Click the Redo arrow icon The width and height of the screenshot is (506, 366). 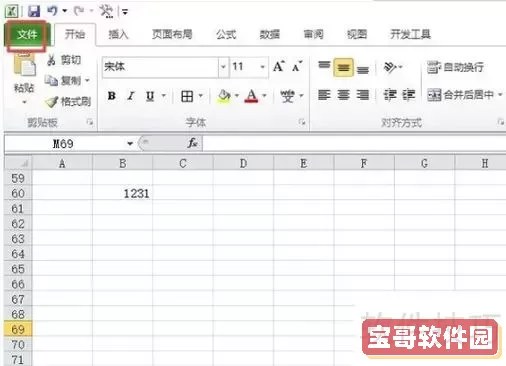(x=79, y=11)
